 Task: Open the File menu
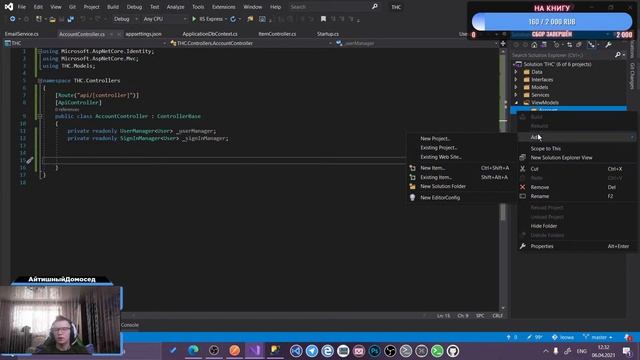(22, 7)
